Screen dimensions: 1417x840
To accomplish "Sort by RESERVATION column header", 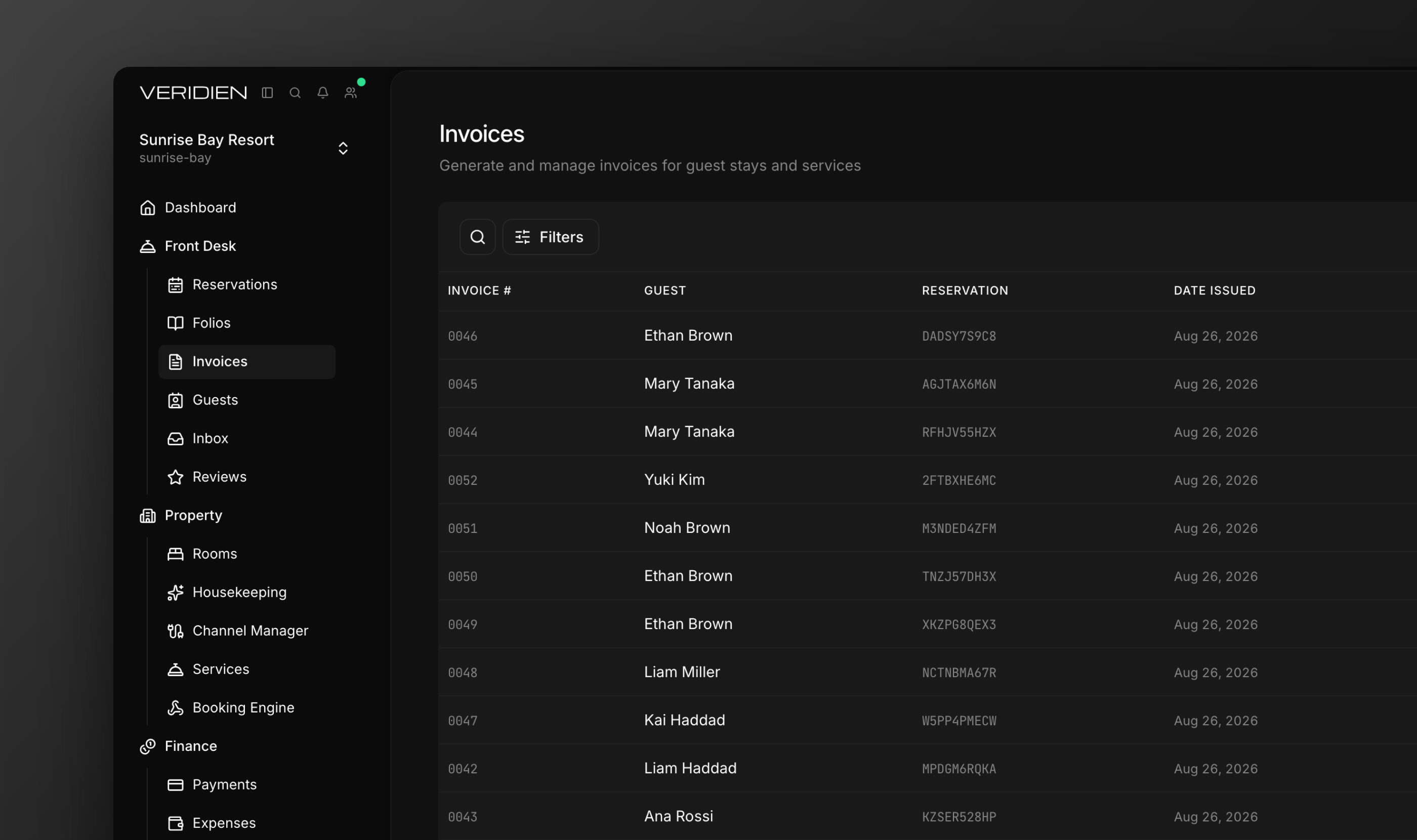I will 965,291.
